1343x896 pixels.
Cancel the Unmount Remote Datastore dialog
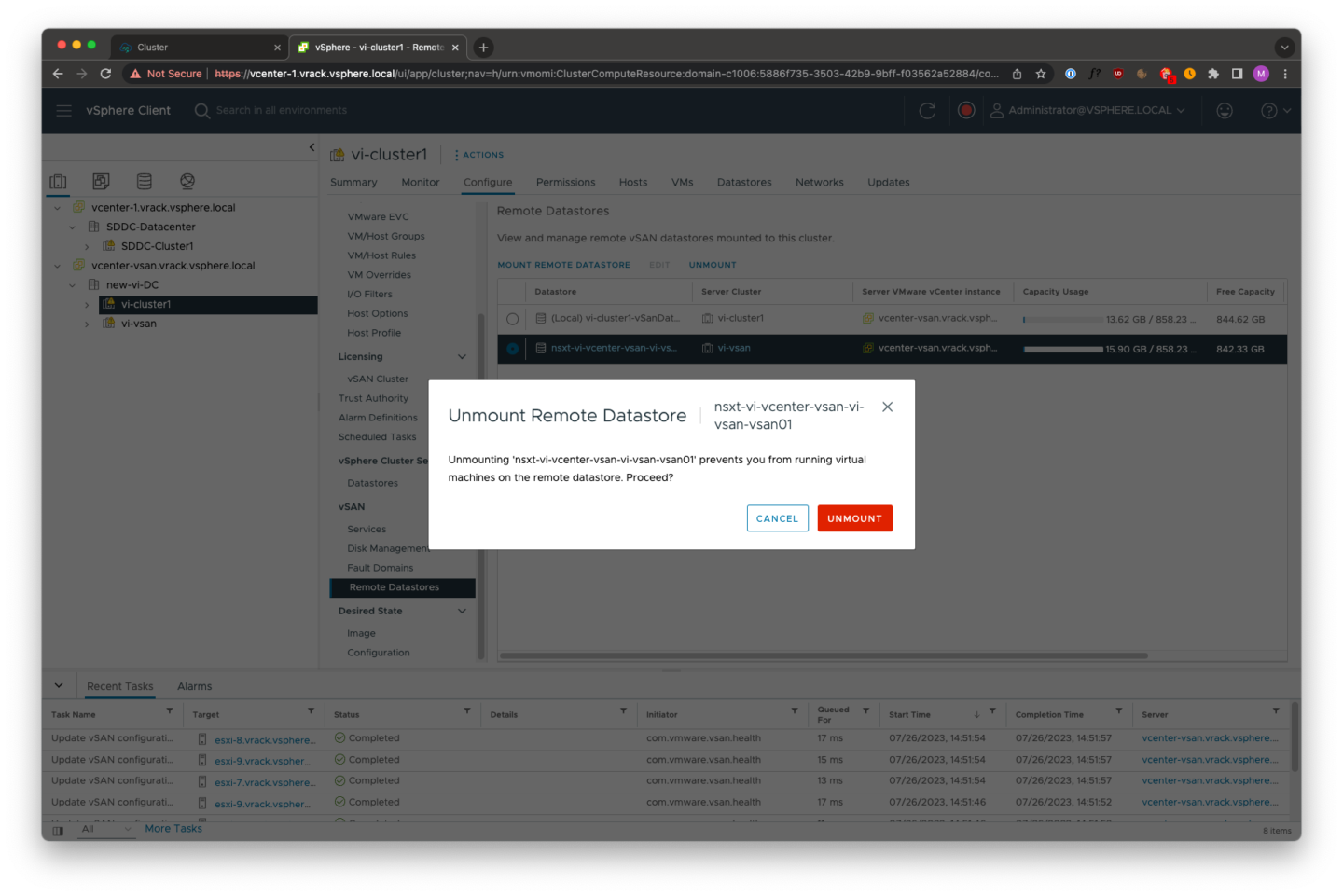point(777,517)
